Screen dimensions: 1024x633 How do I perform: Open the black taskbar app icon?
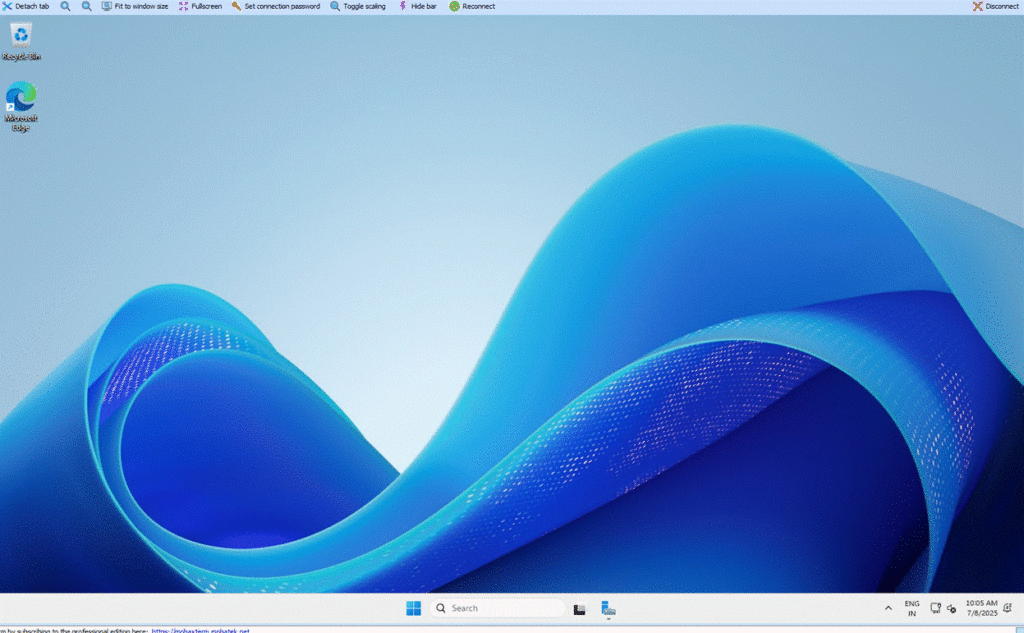[x=579, y=608]
